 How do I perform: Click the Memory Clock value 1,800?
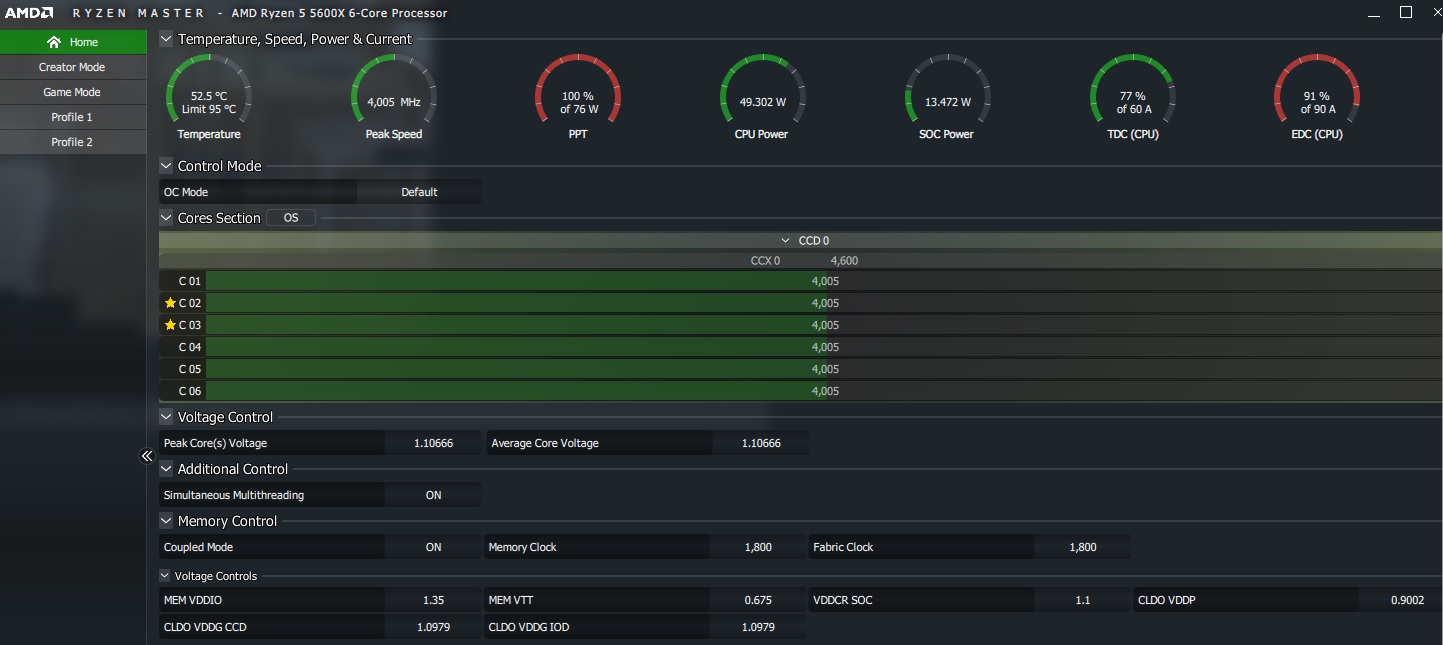click(x=758, y=547)
